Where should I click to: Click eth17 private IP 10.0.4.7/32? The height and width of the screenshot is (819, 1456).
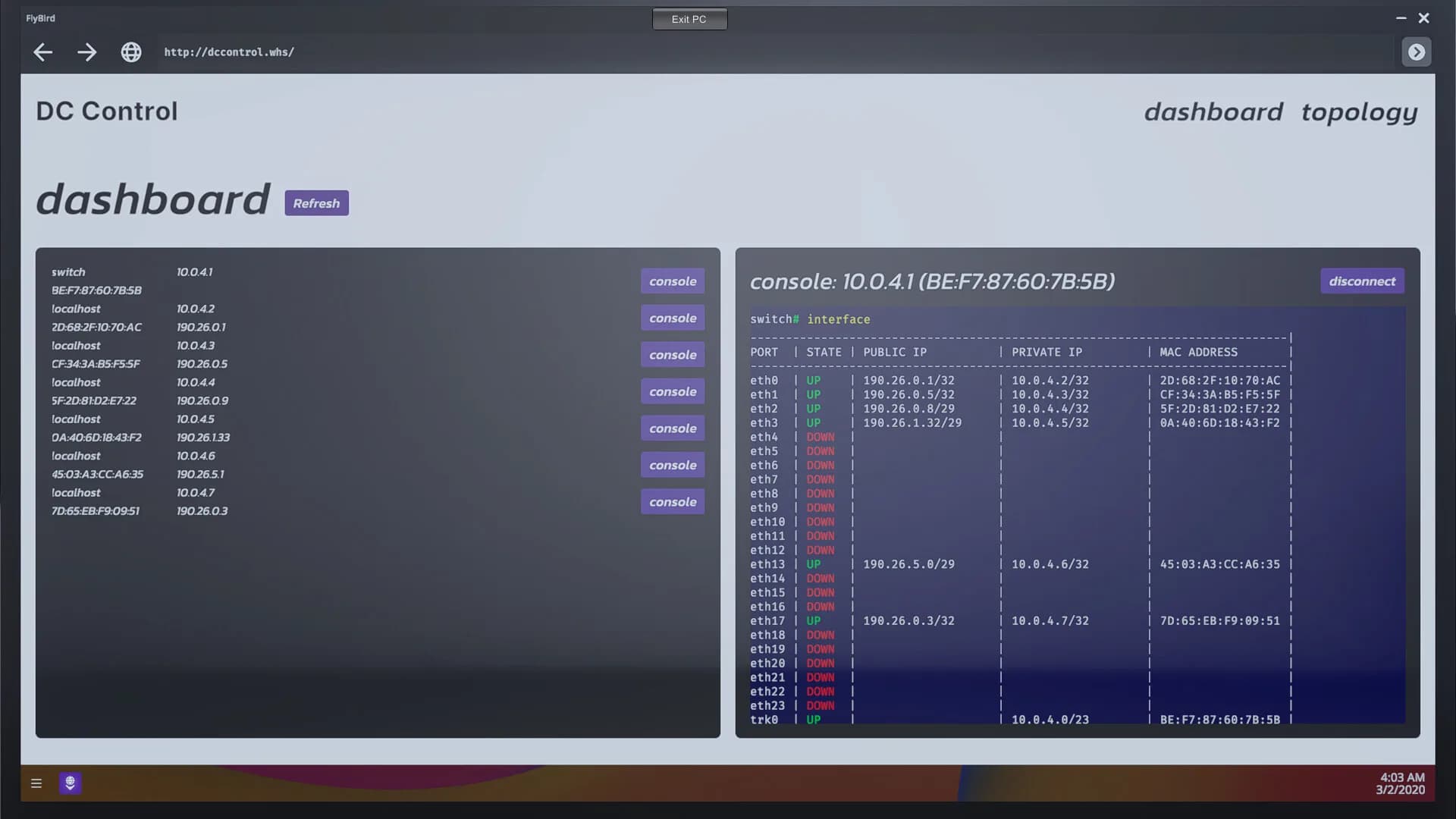(1050, 621)
